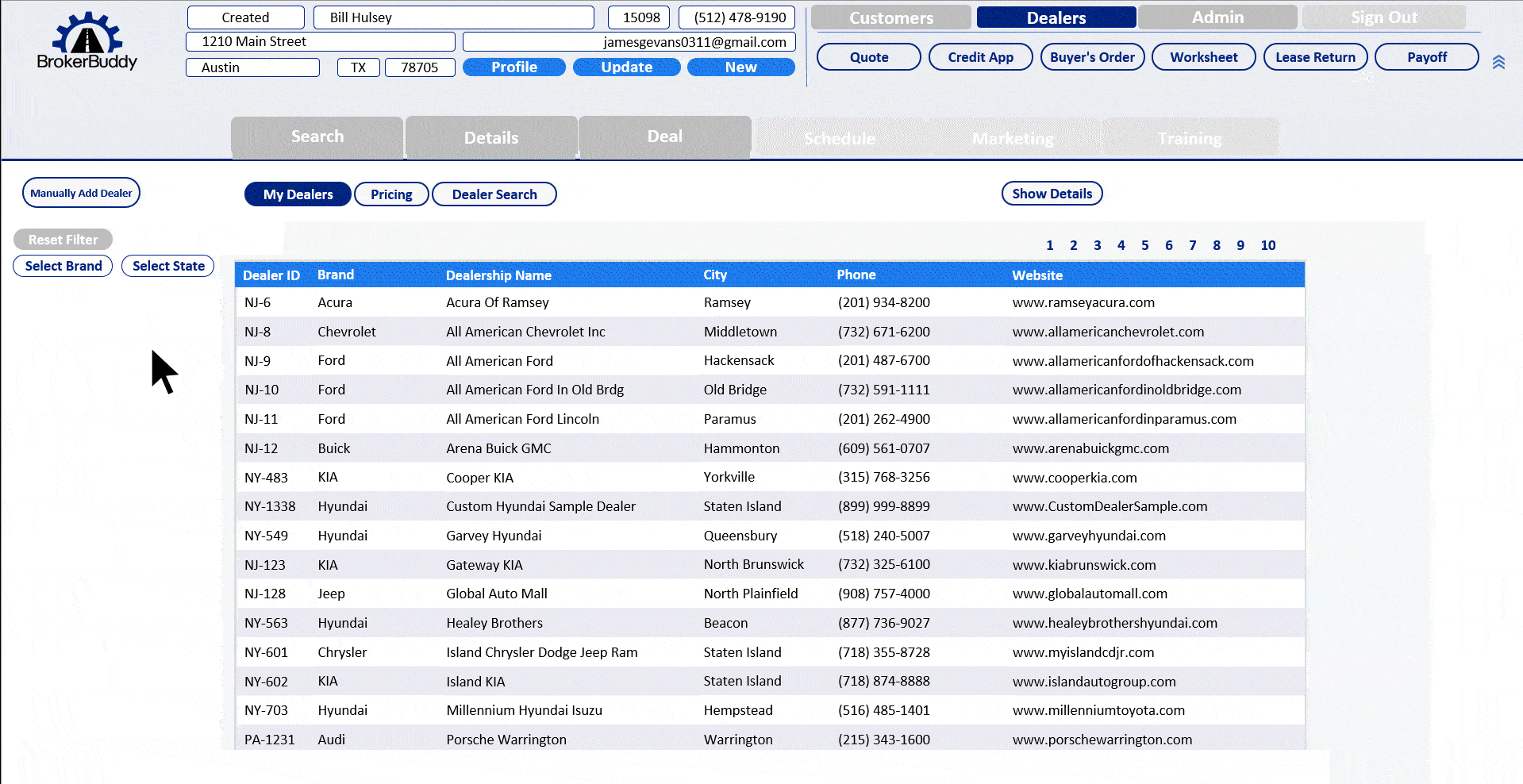Open the Marketing tab
The height and width of the screenshot is (784, 1523).
click(x=1013, y=138)
